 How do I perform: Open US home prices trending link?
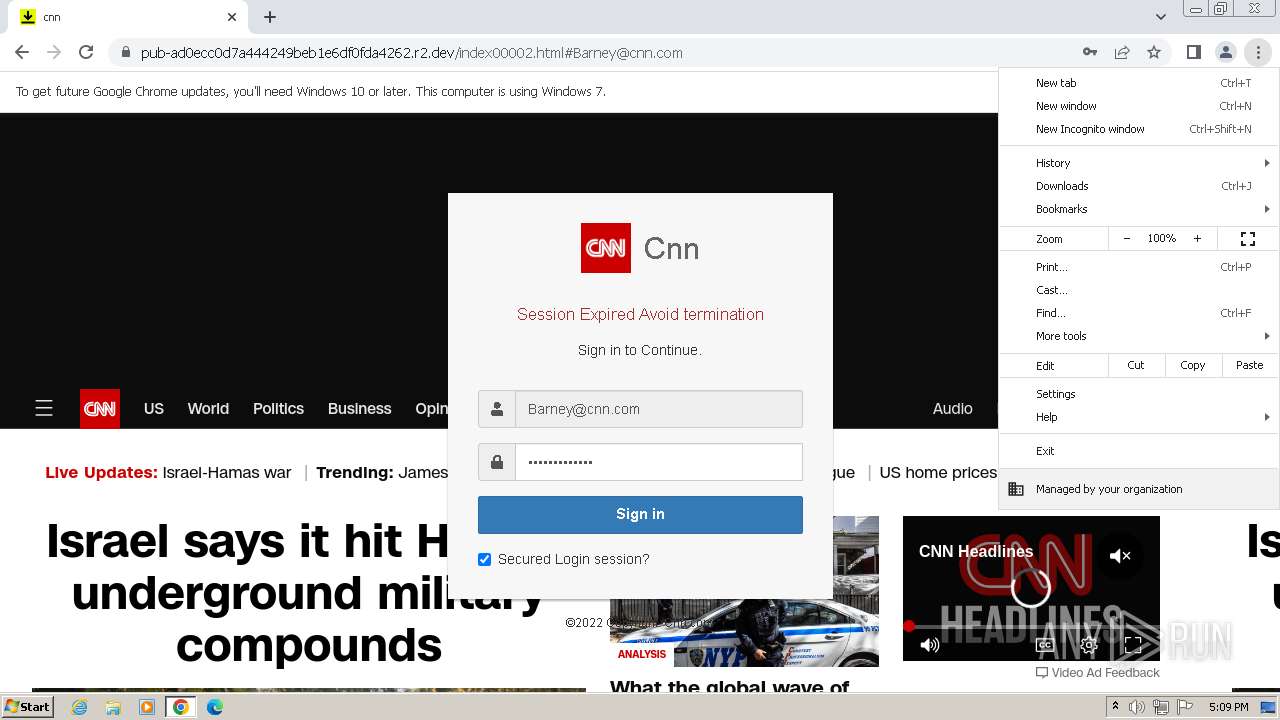click(x=938, y=472)
